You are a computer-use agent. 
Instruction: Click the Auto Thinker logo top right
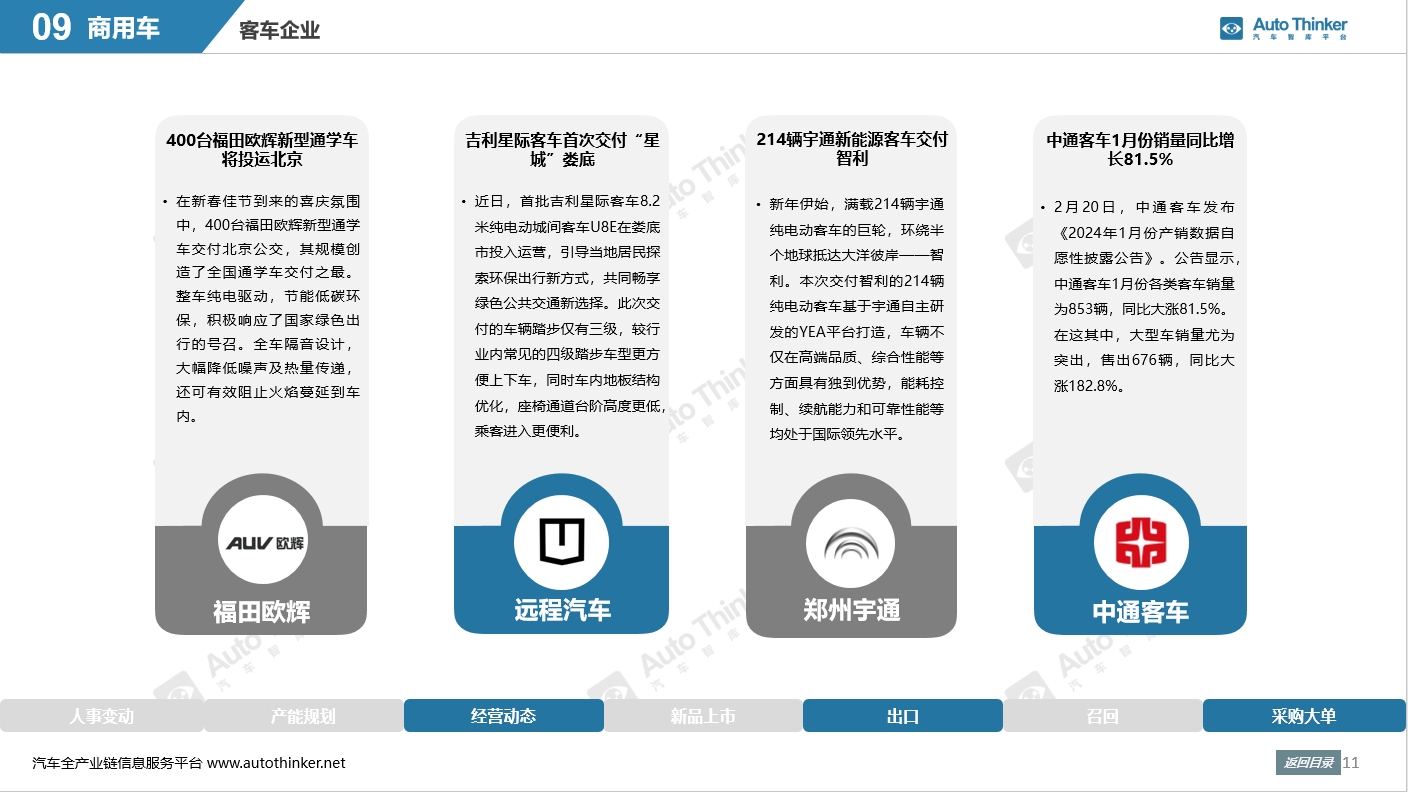point(1284,28)
